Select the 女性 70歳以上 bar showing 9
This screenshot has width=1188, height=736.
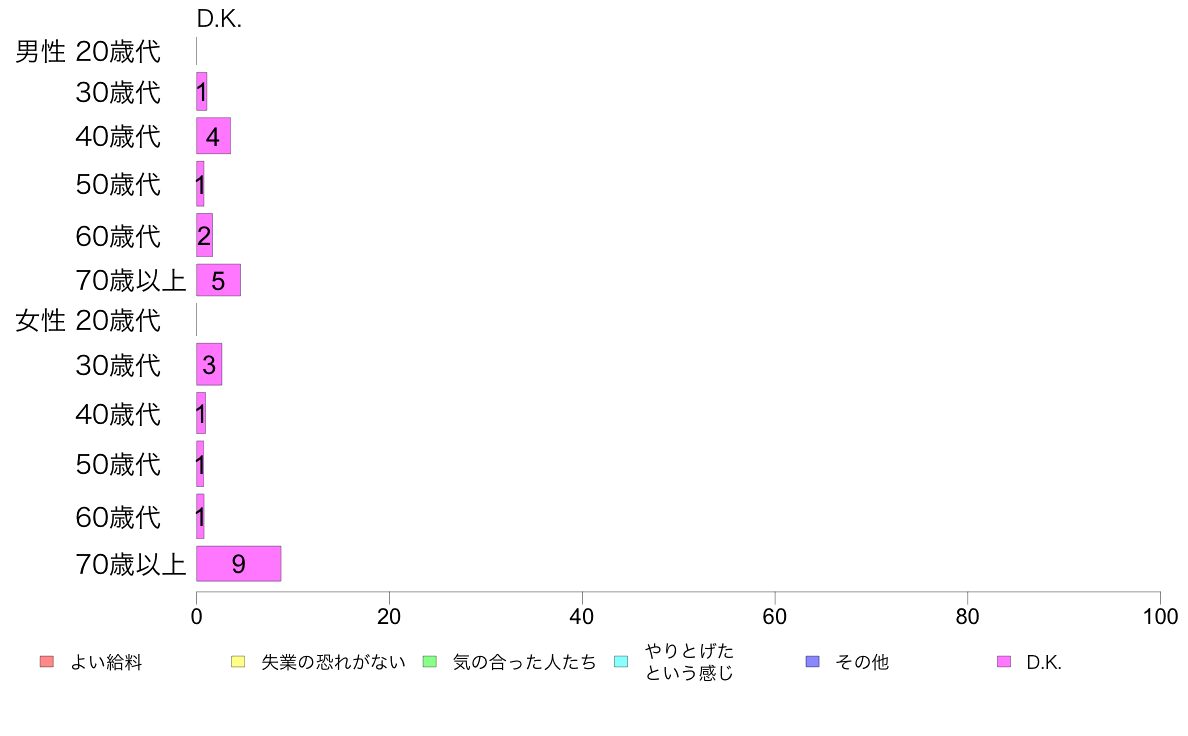point(239,564)
